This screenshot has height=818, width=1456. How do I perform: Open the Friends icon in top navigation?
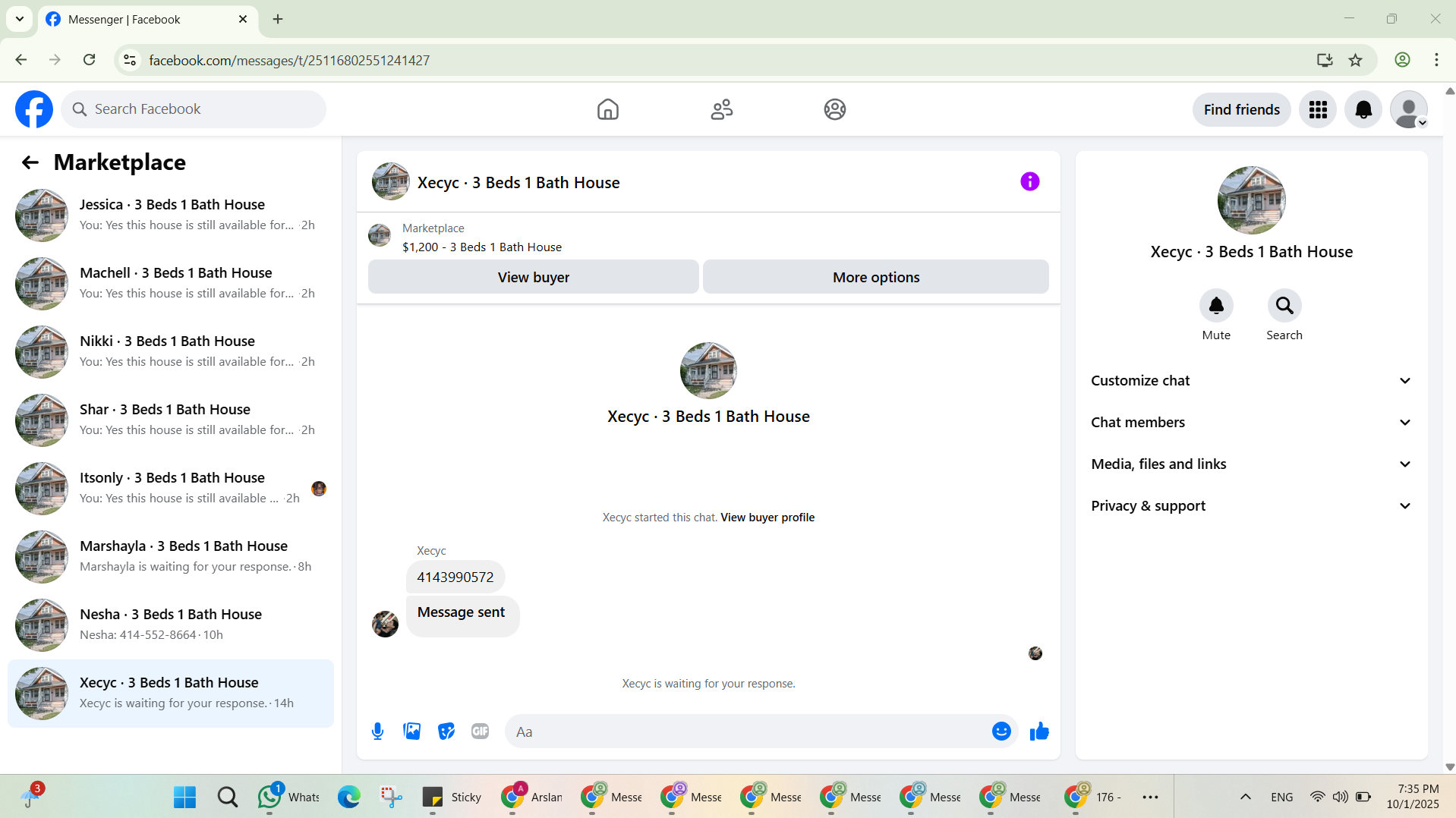722,109
